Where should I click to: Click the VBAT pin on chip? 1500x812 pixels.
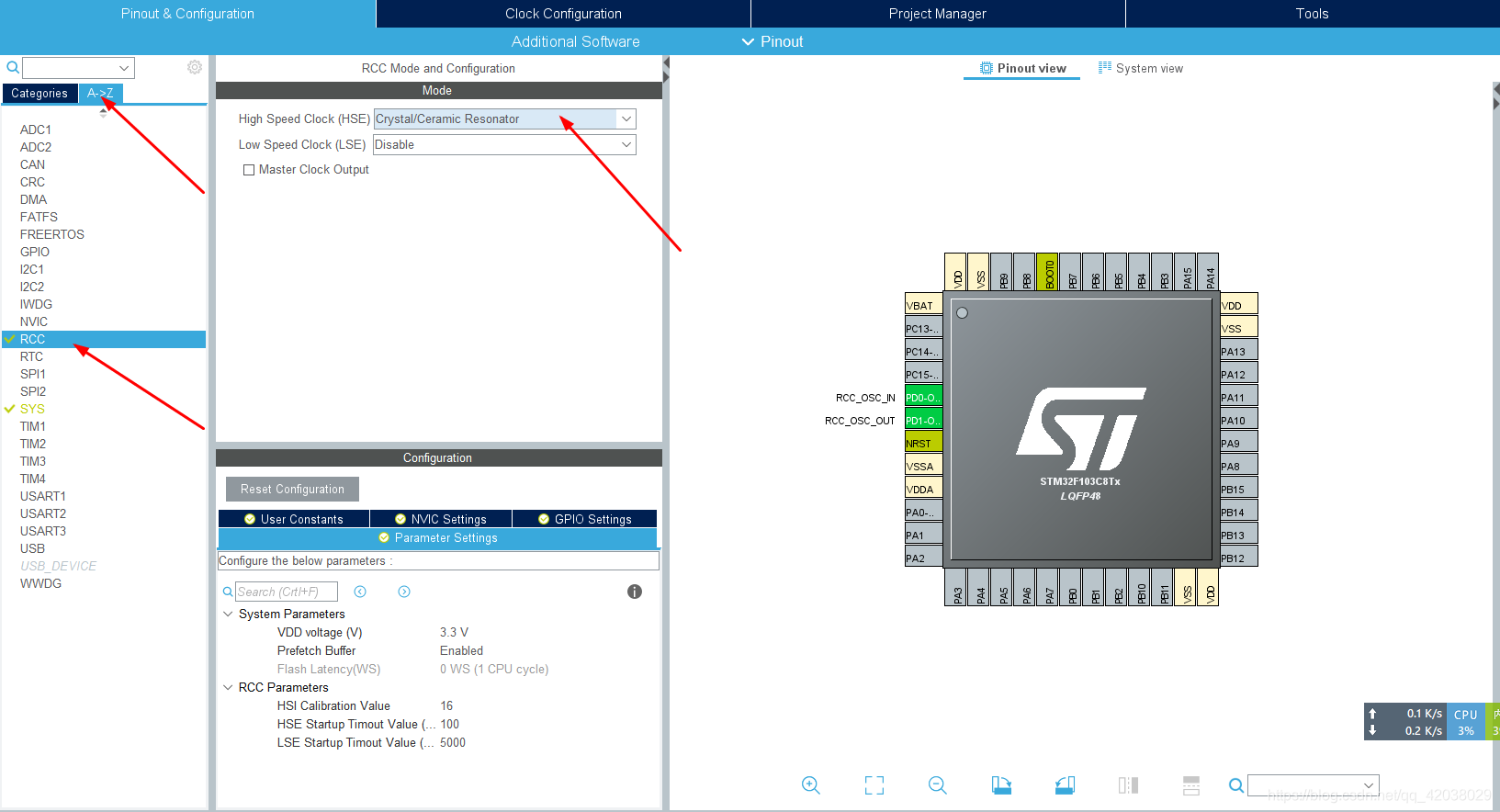(x=923, y=306)
